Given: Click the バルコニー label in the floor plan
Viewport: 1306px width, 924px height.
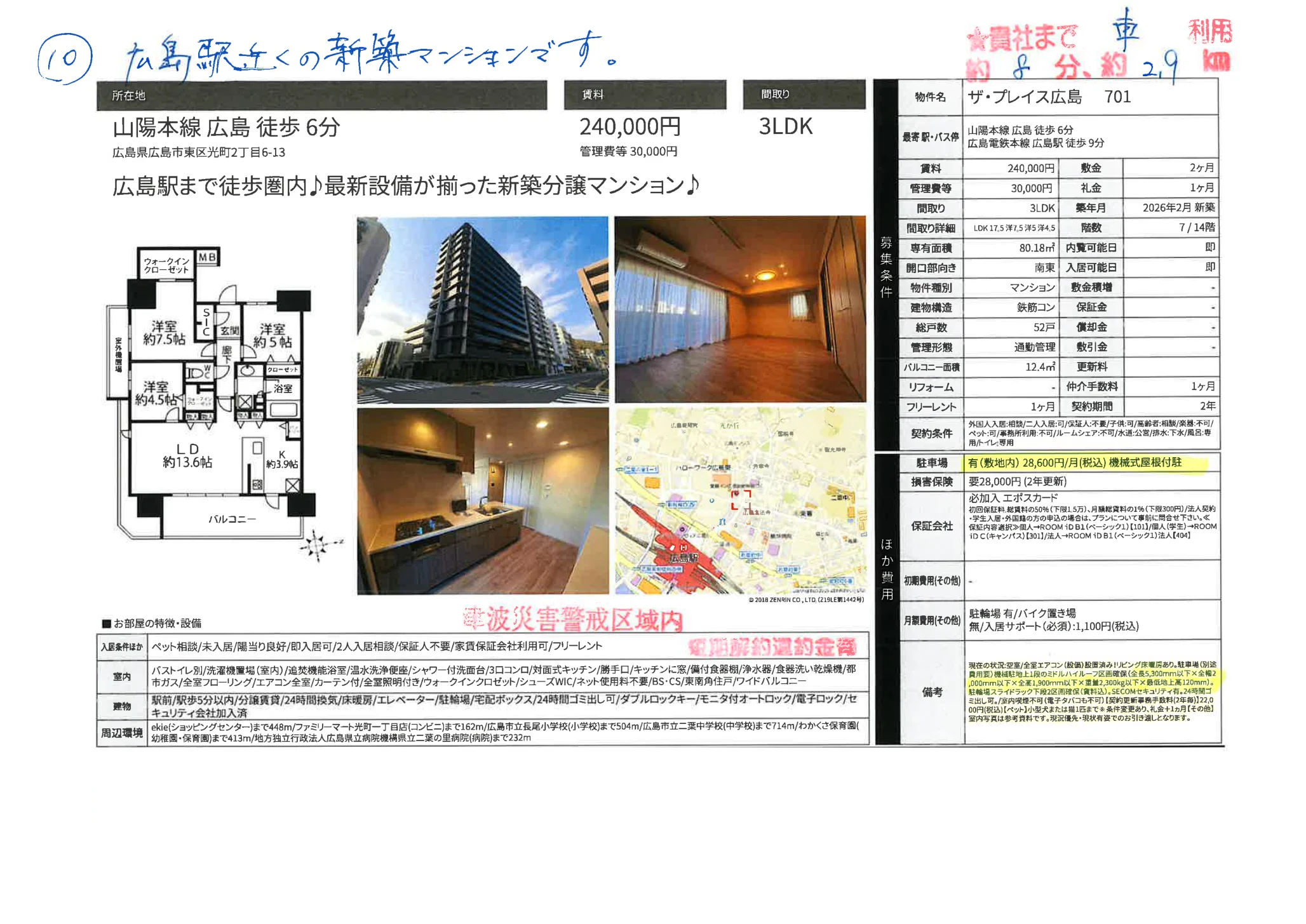Looking at the screenshot, I should (x=232, y=519).
